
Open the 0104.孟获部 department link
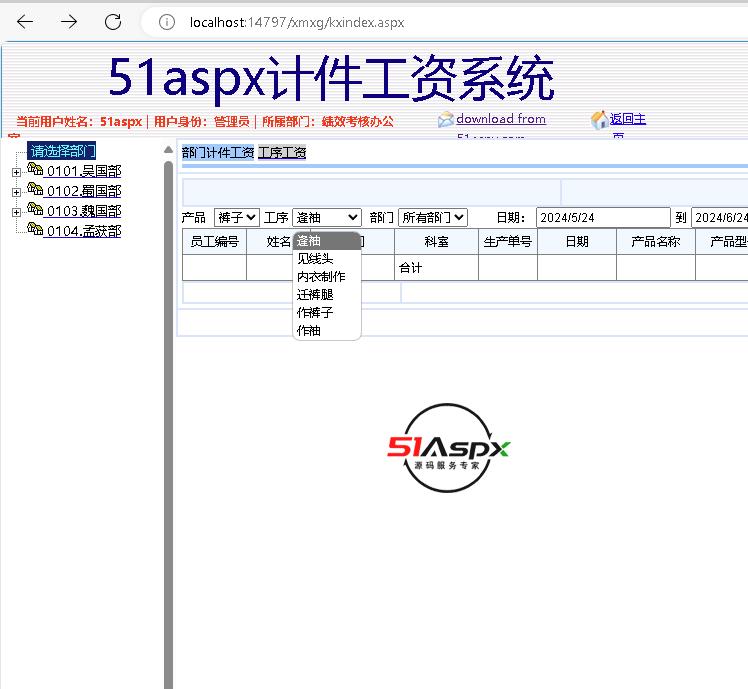(84, 231)
